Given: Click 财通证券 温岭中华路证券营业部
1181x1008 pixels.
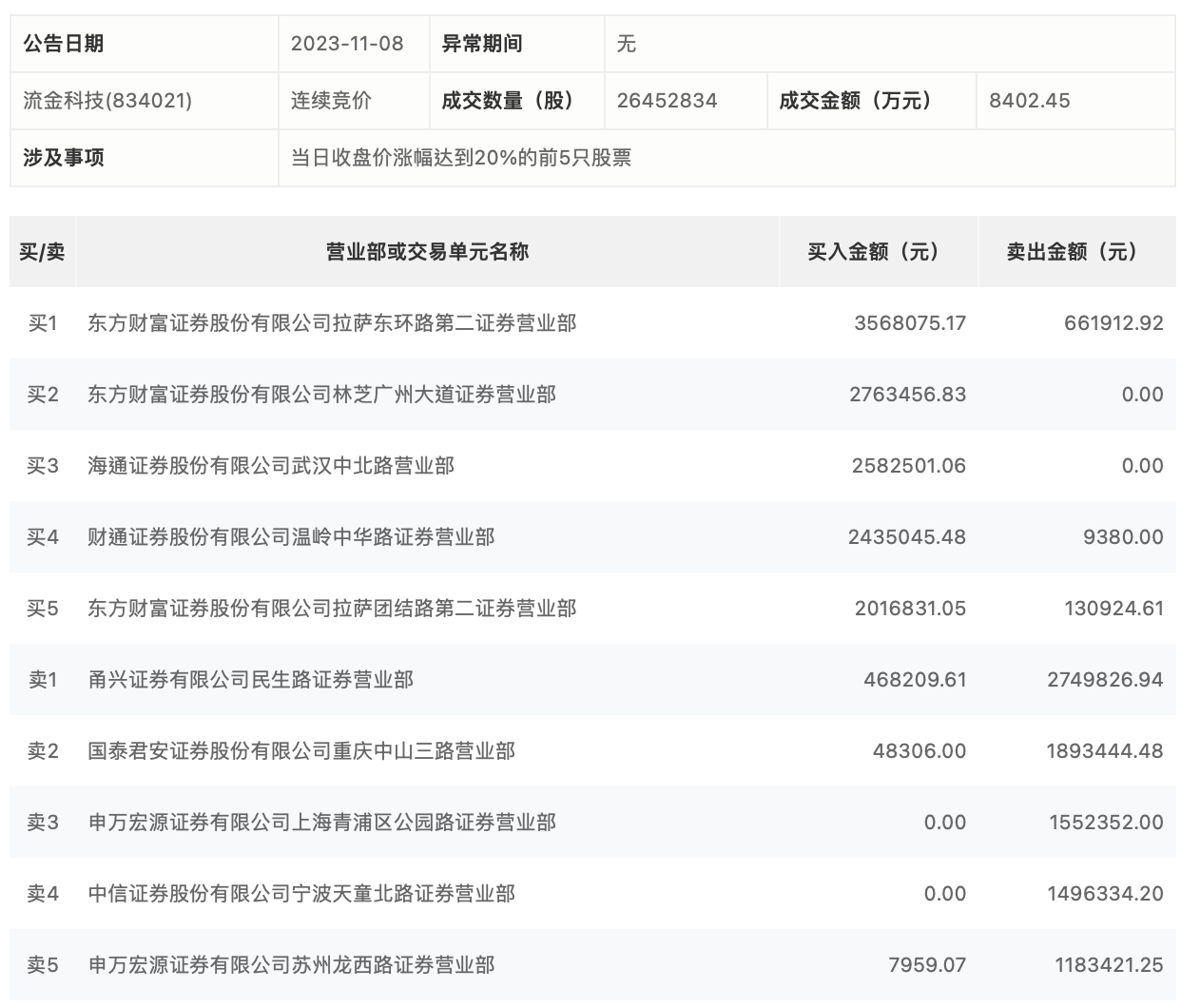Looking at the screenshot, I should coord(291,537).
